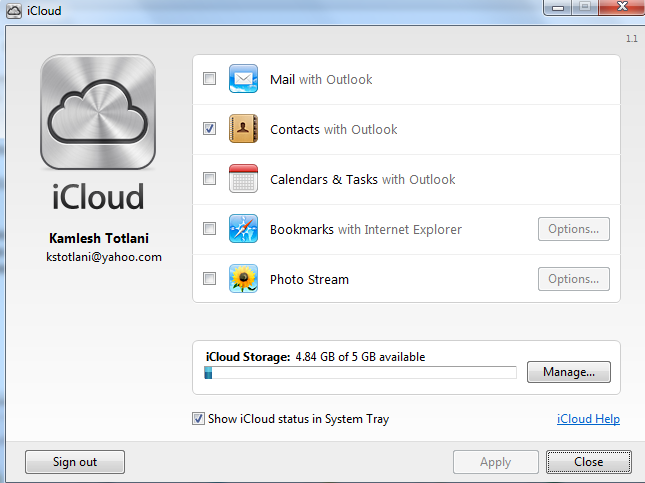
Task: Minimize the iCloud window
Action: coord(557,7)
